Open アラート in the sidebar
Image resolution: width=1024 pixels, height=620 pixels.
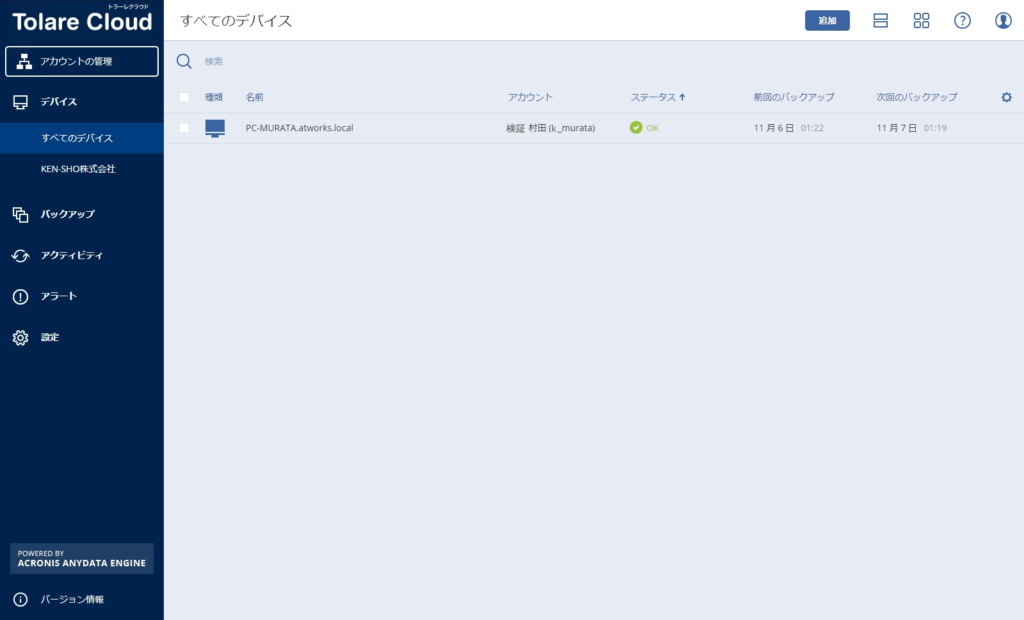click(58, 297)
